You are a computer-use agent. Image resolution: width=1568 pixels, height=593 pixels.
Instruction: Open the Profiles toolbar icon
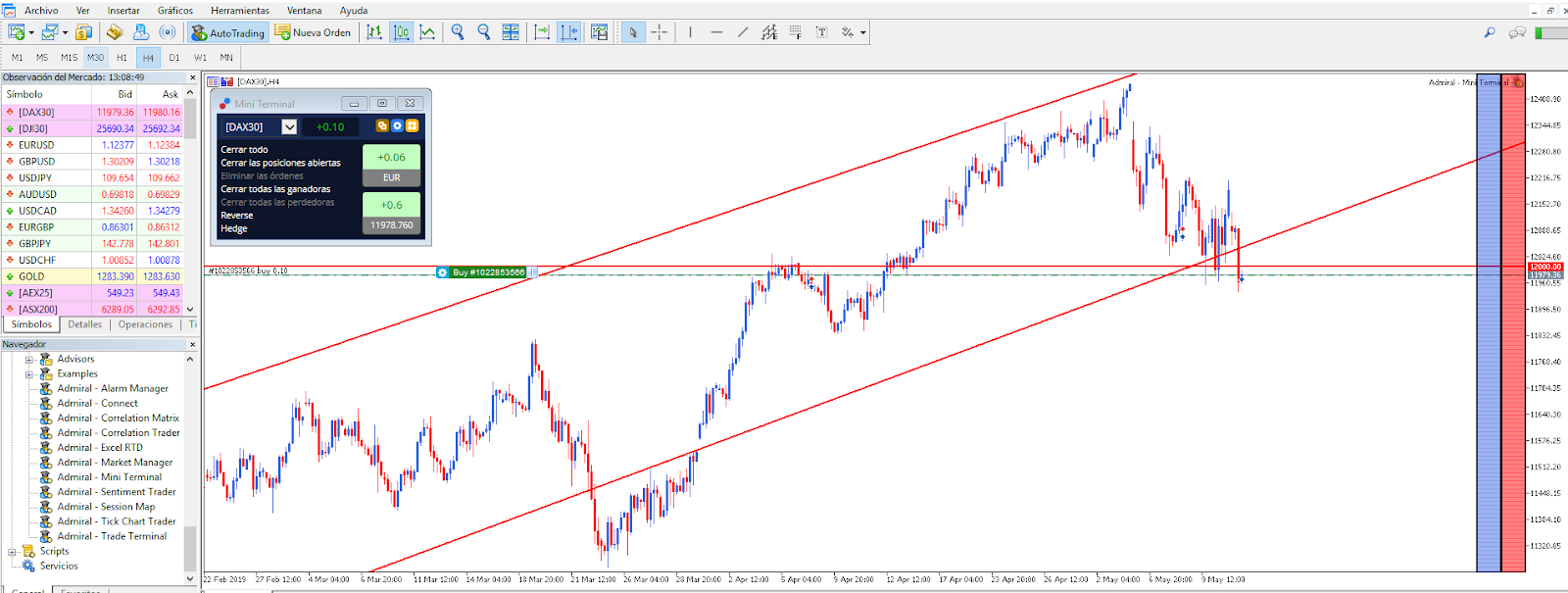[50, 32]
